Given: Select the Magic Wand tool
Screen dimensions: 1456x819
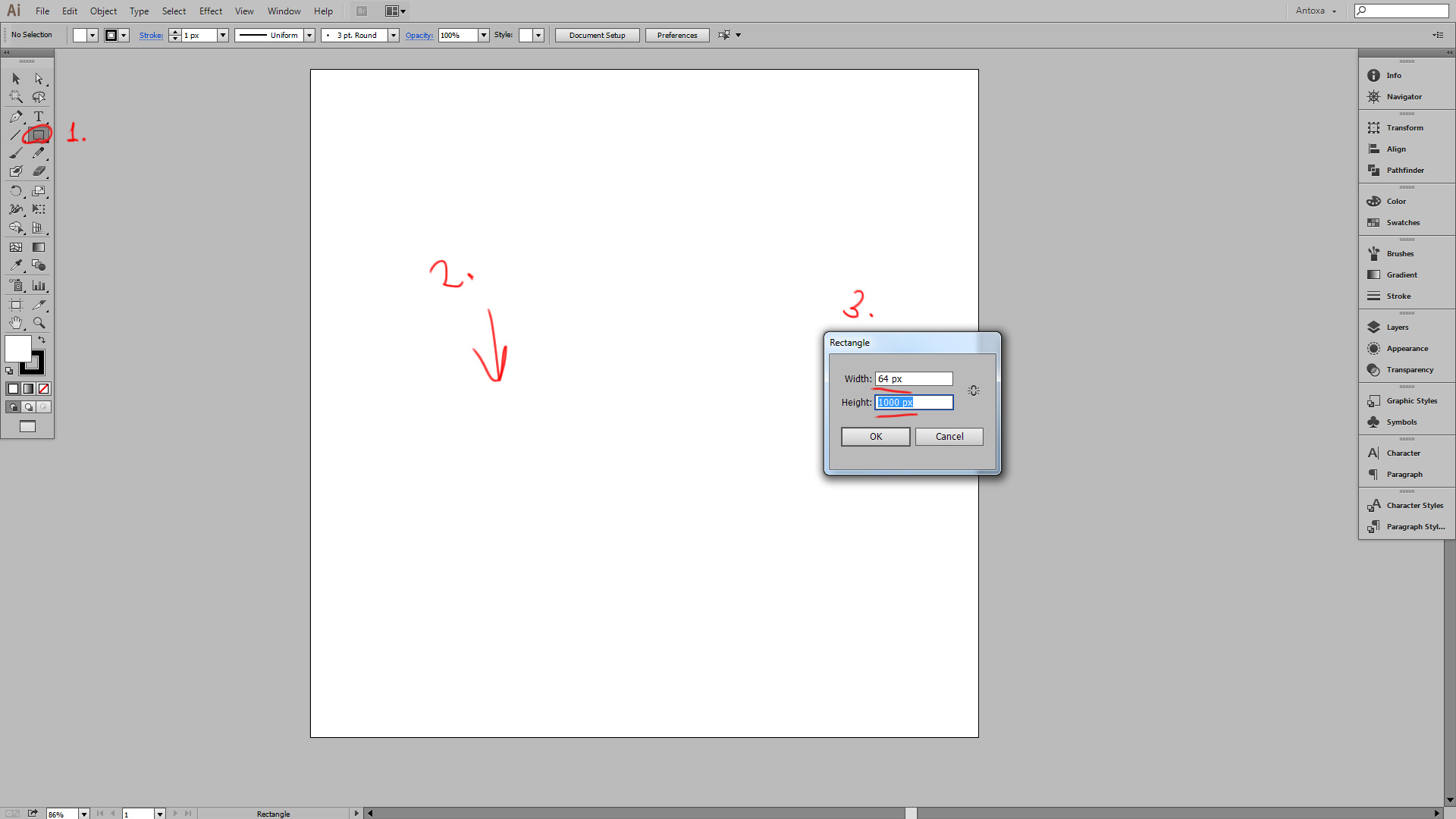Looking at the screenshot, I should [16, 97].
